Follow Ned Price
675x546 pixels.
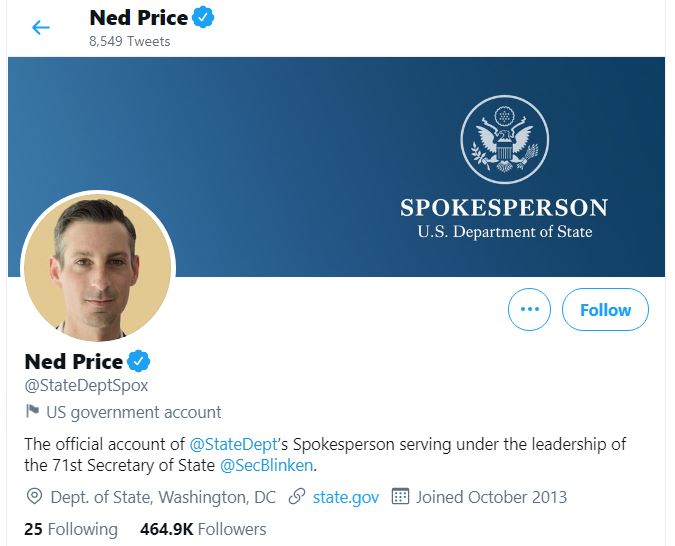(x=605, y=309)
